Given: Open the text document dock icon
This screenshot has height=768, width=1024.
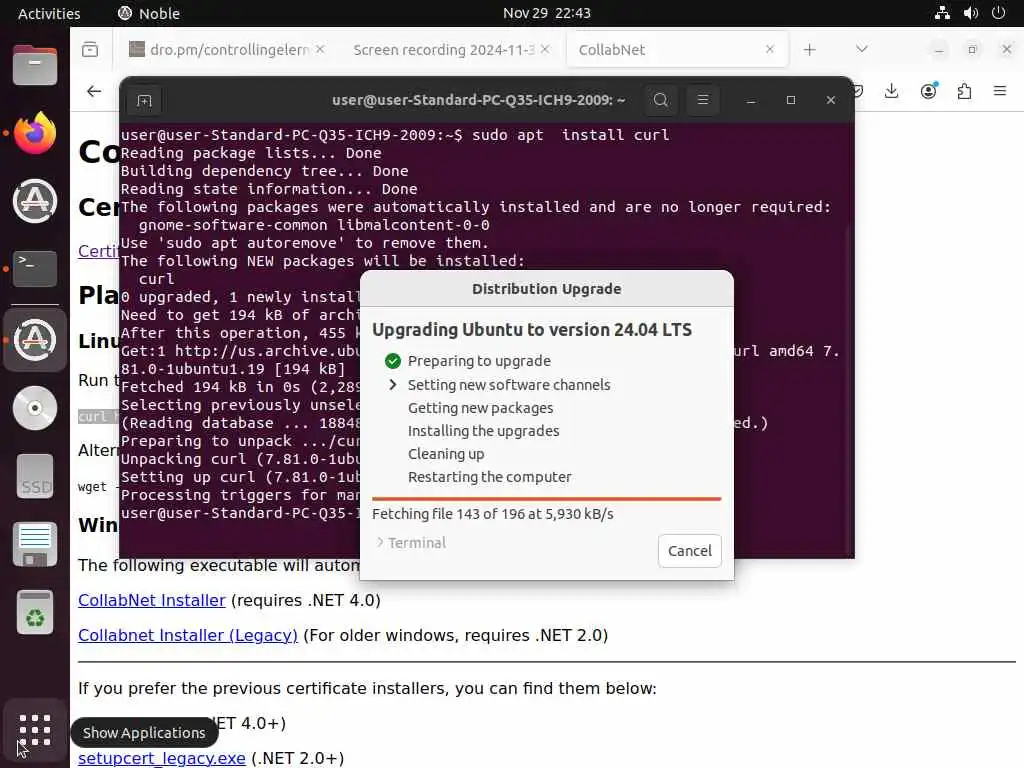Looking at the screenshot, I should pyautogui.click(x=35, y=544).
